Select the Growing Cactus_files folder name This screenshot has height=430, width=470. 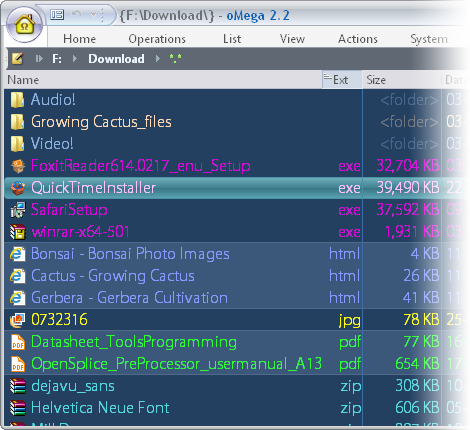101,122
